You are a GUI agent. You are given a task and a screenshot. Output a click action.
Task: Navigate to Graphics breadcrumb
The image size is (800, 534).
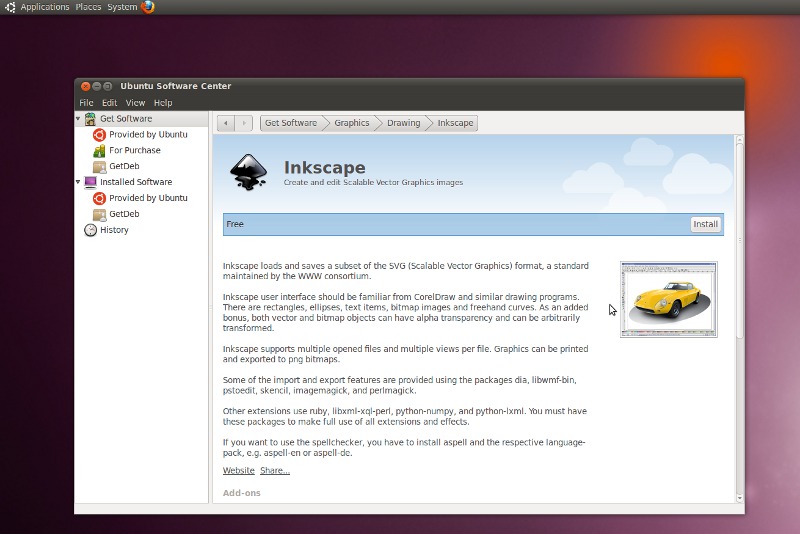click(352, 123)
